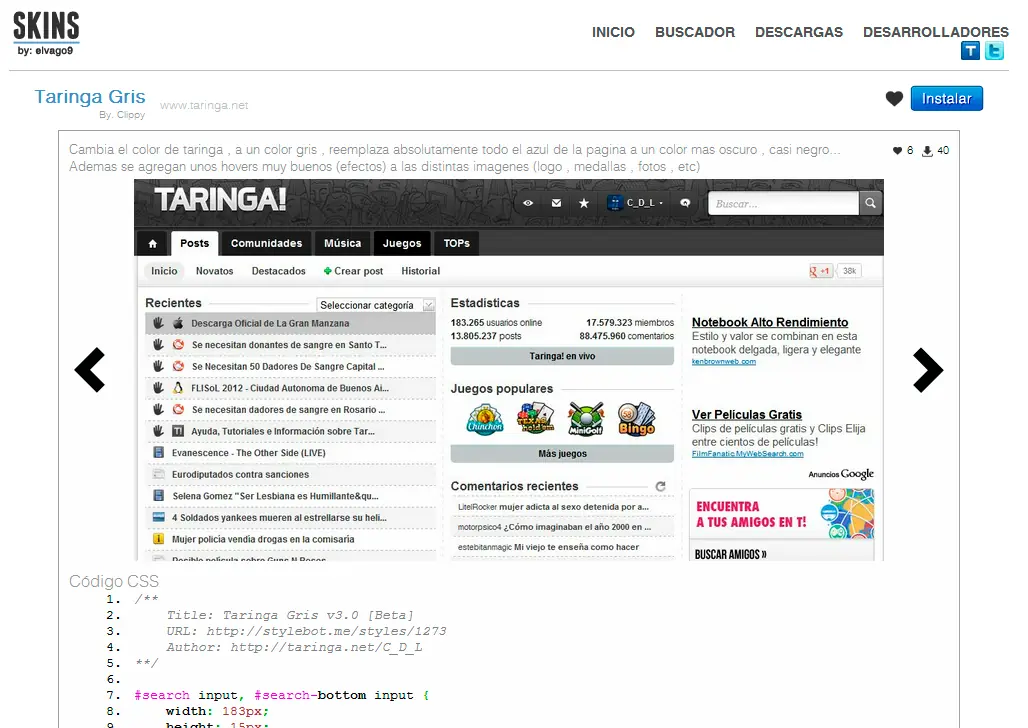1028x728 pixels.
Task: Open the Bingo game icon
Action: click(x=637, y=418)
